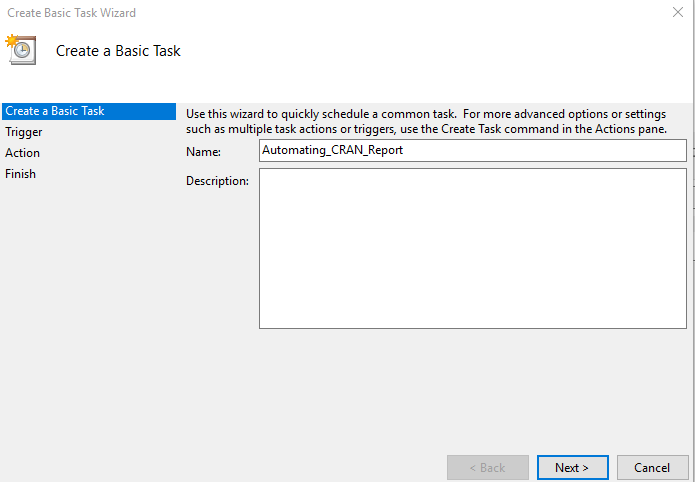This screenshot has height=482, width=695.
Task: Select the Finish step in sidebar
Action: [20, 174]
